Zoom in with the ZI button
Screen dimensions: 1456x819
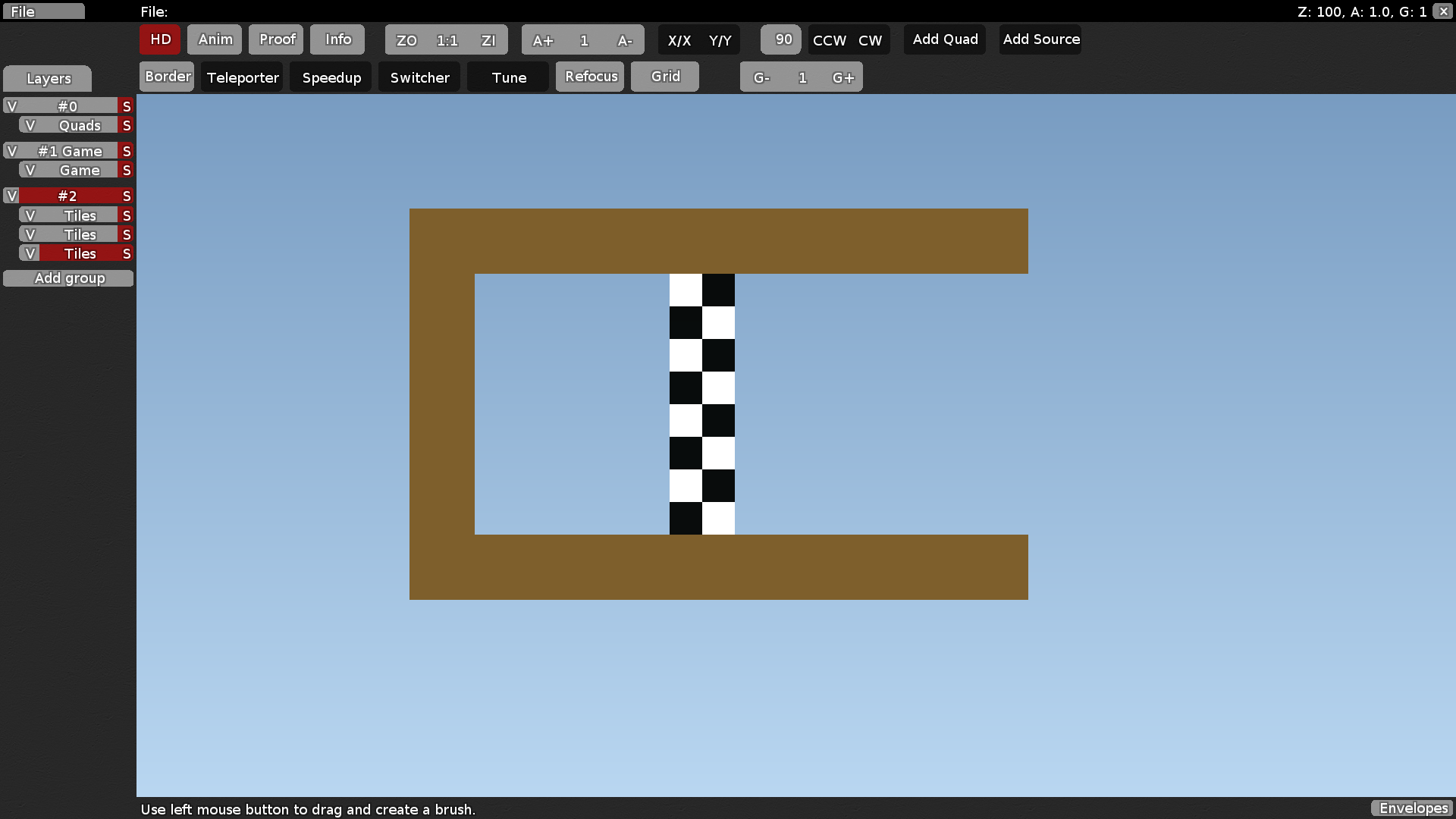coord(488,39)
